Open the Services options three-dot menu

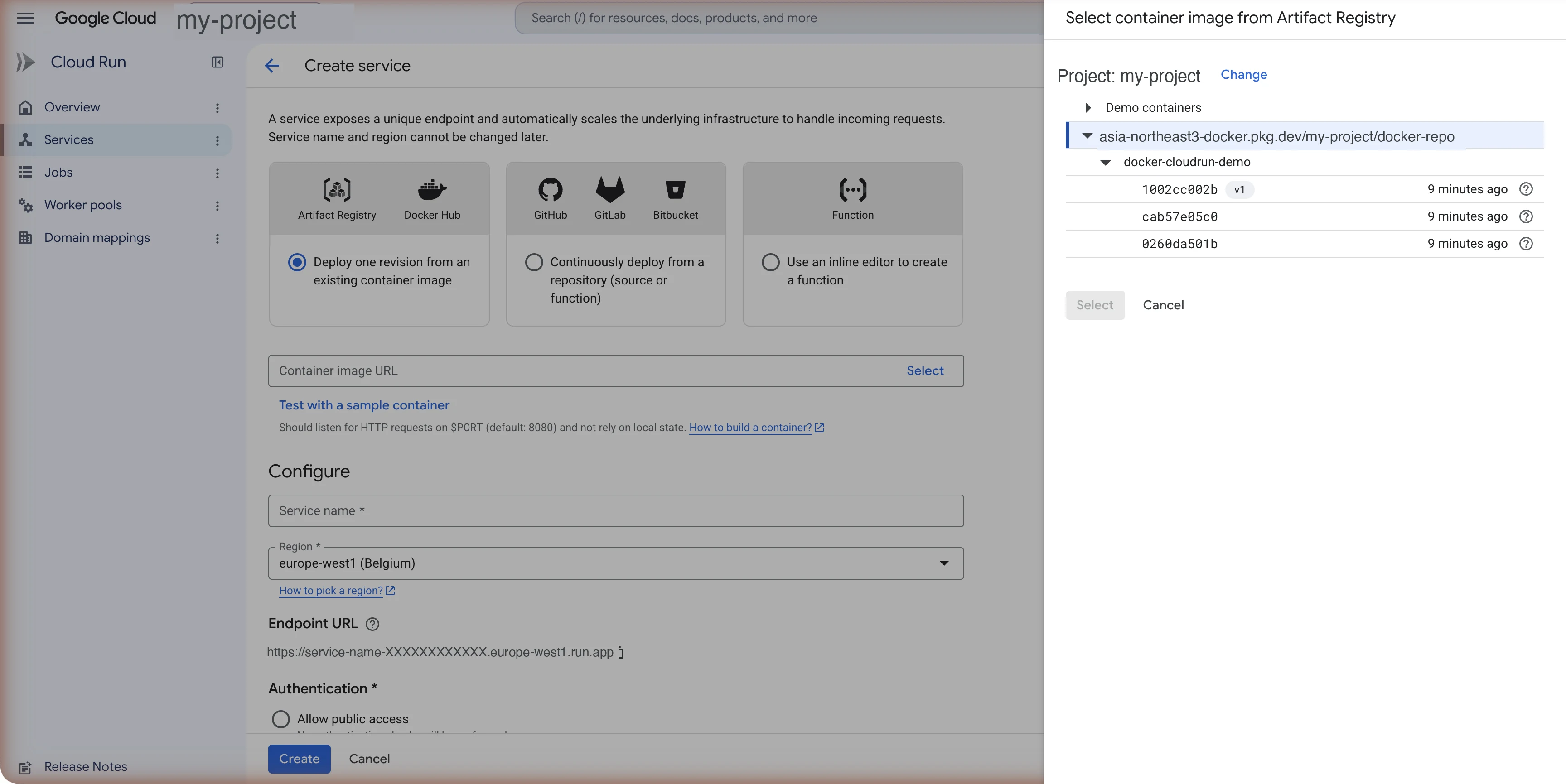[217, 140]
